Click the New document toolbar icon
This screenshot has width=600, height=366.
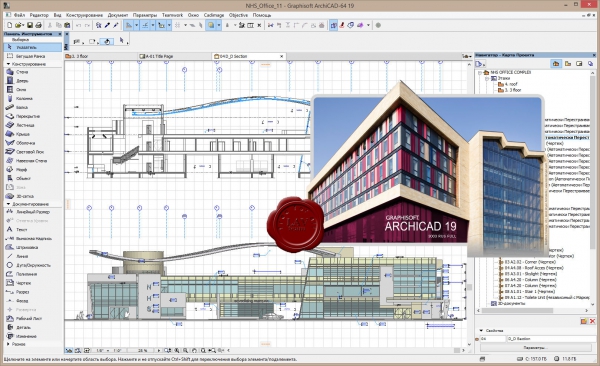pyautogui.click(x=10, y=25)
